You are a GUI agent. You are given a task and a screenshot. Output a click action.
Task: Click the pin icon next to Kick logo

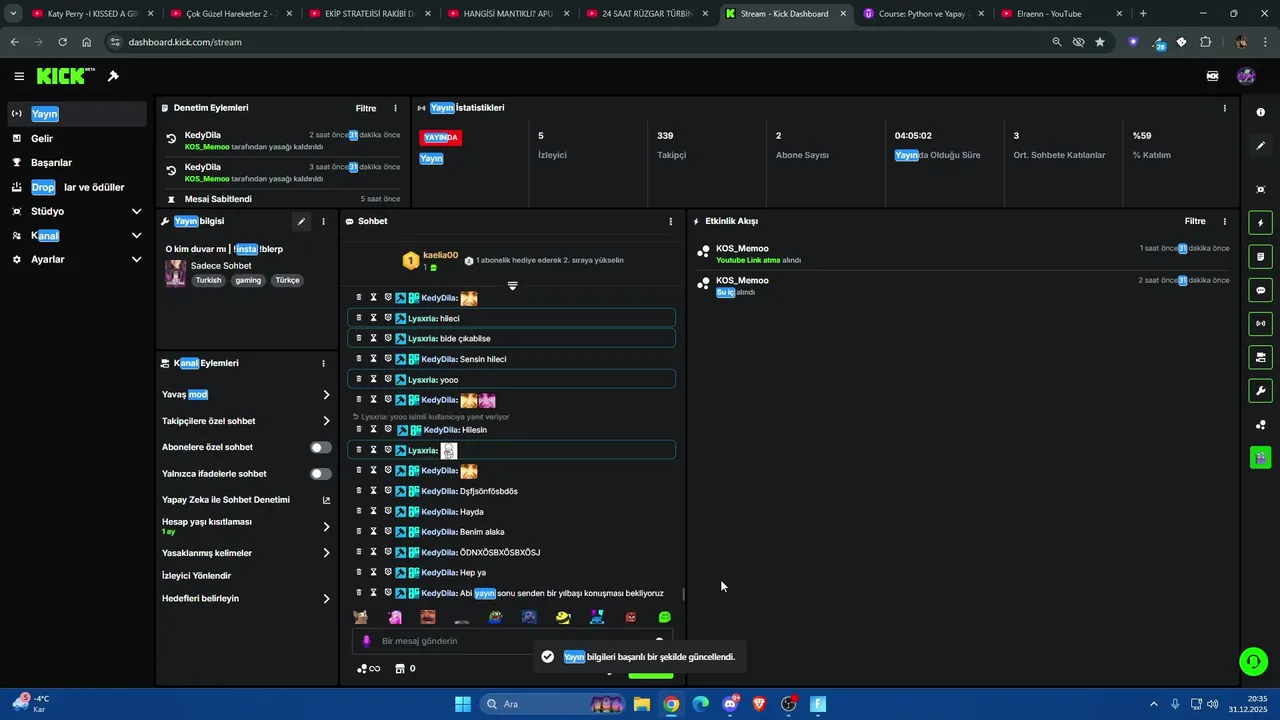(x=113, y=76)
